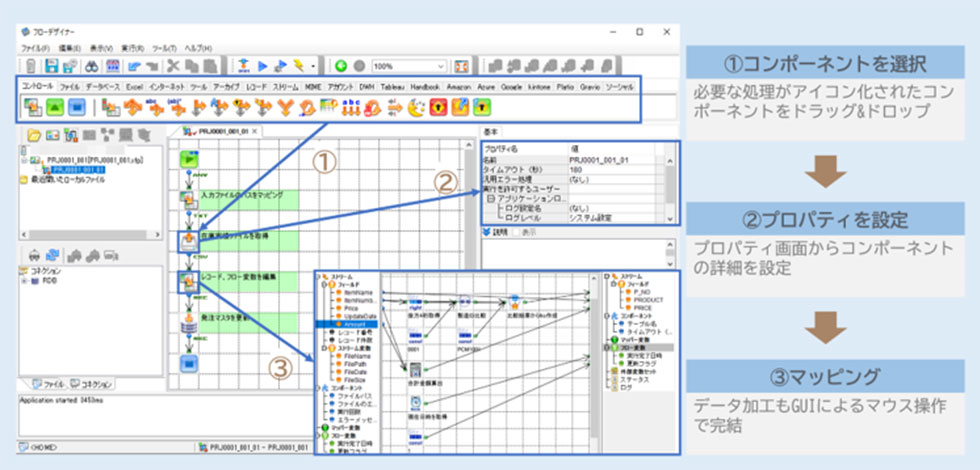Click the fit-to-window icon after the zoom box
The image size is (980, 470).
click(x=461, y=66)
